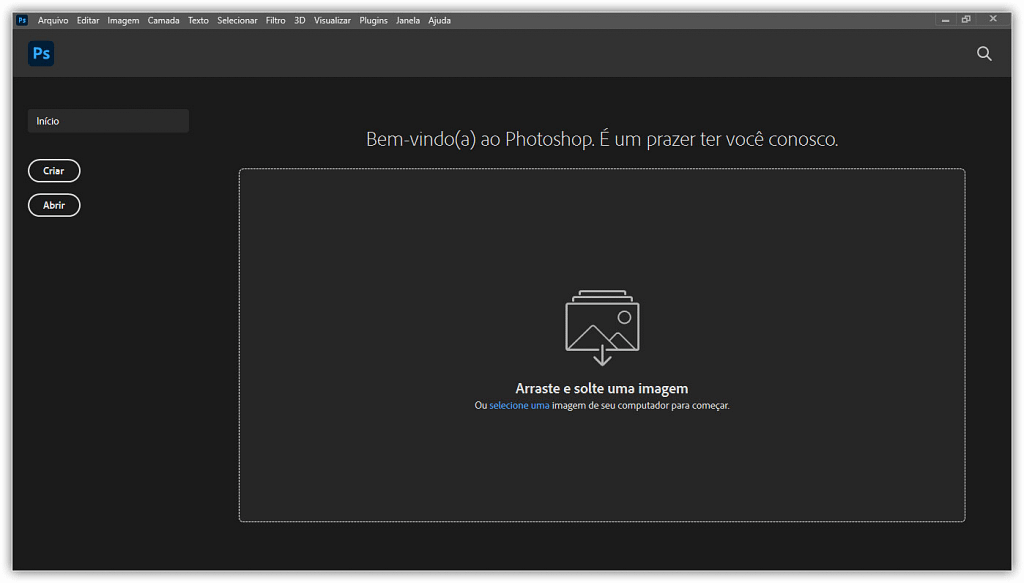This screenshot has height=583, width=1024.
Task: Close the Photoshop window
Action: pos(993,19)
